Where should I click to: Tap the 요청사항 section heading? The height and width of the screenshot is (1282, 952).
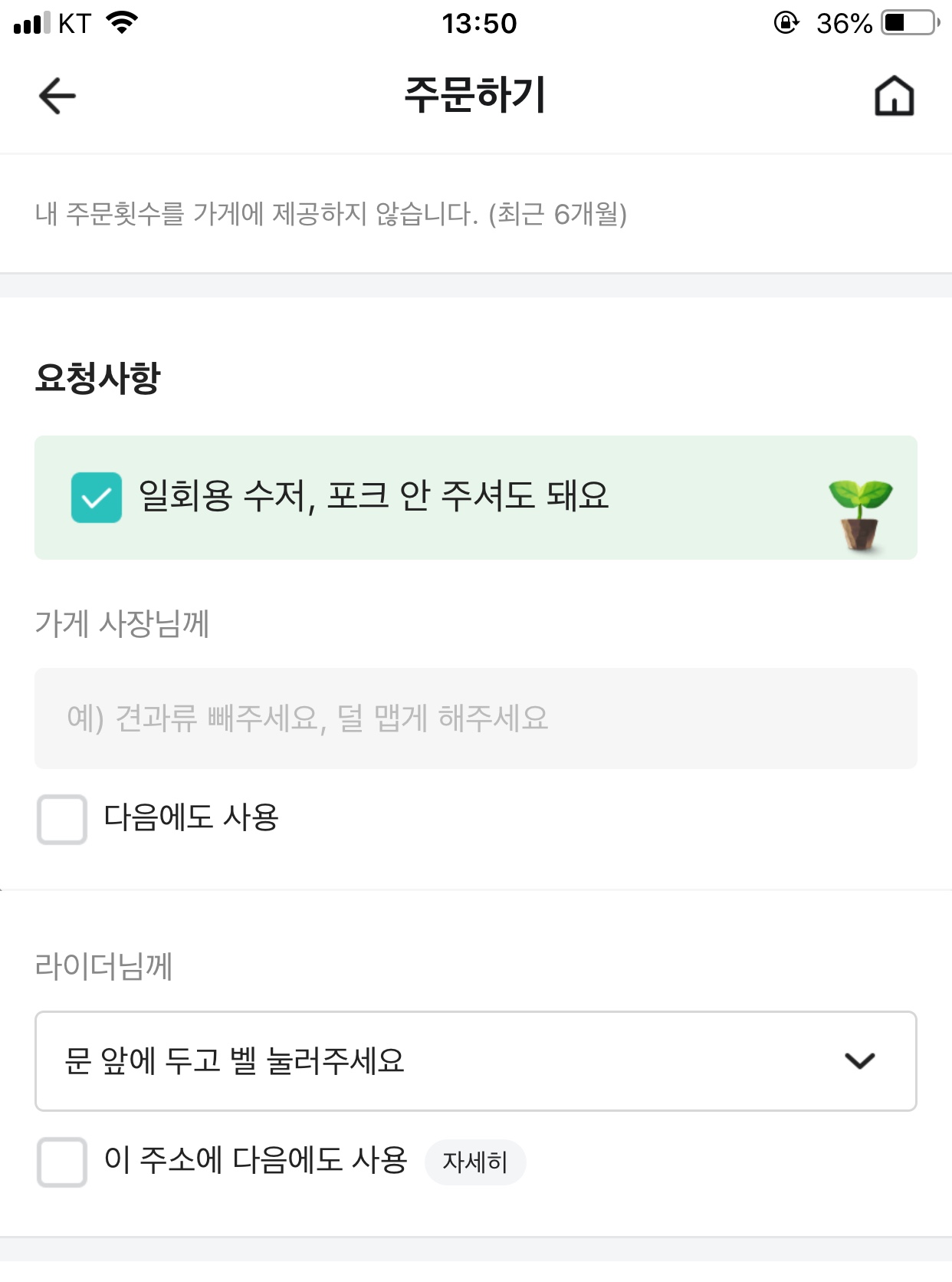98,378
